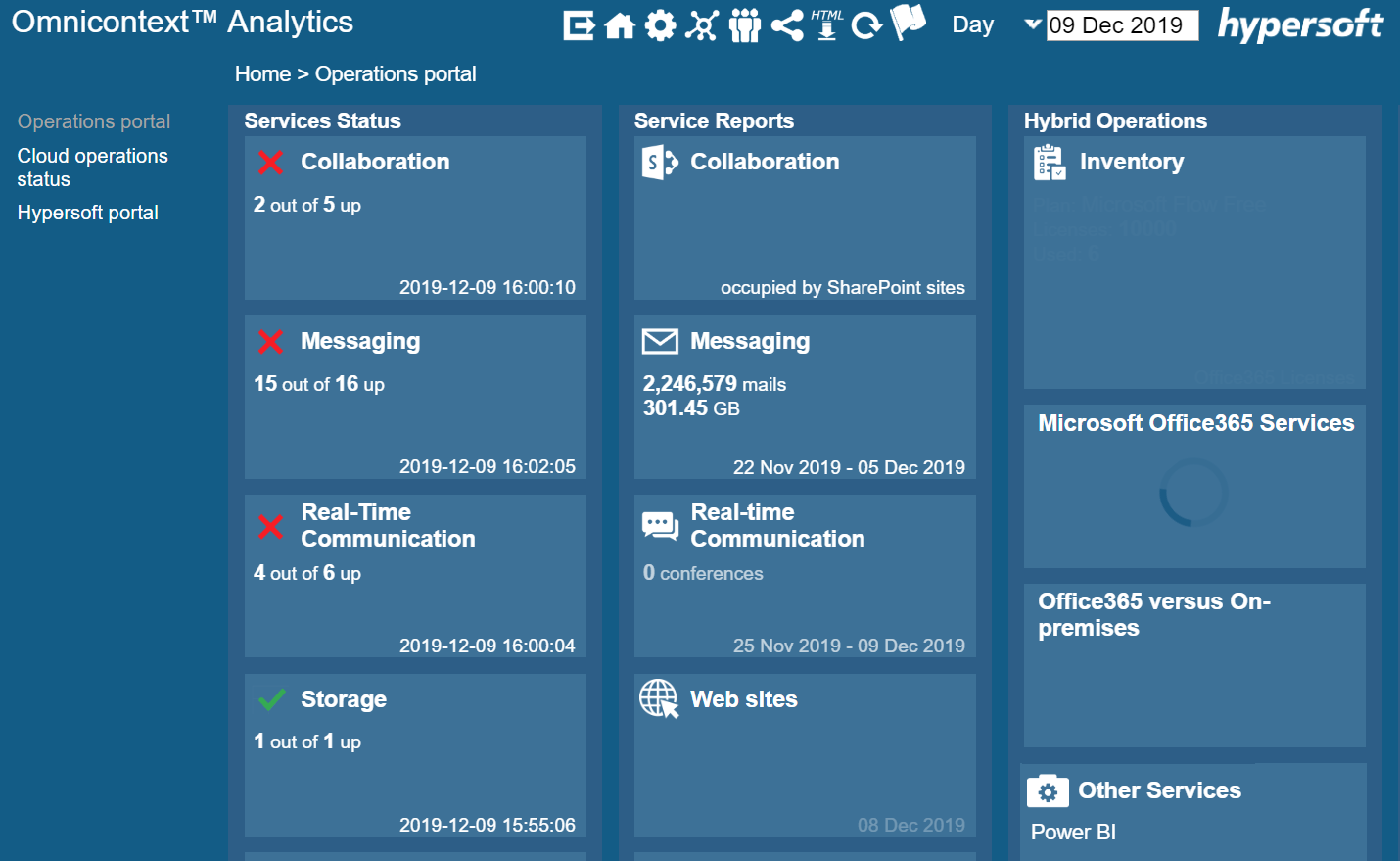
Task: Select Operations portal in sidebar
Action: click(94, 121)
